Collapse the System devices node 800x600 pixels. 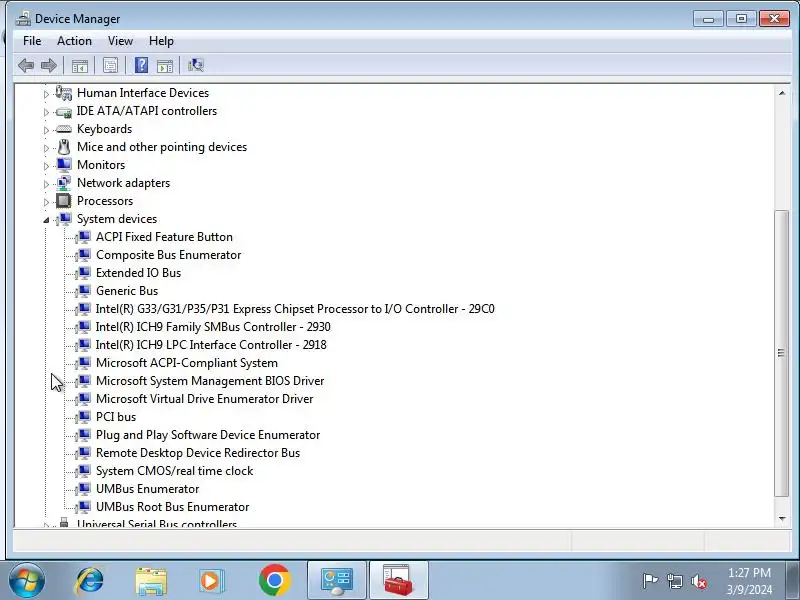pyautogui.click(x=46, y=220)
